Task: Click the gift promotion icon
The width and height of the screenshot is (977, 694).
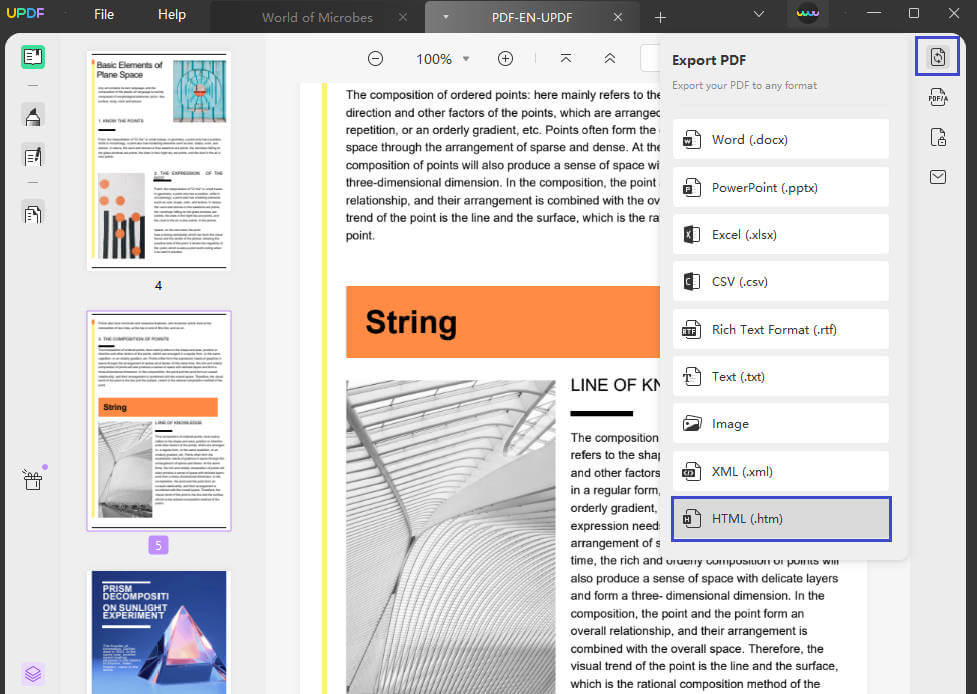Action: coord(32,479)
